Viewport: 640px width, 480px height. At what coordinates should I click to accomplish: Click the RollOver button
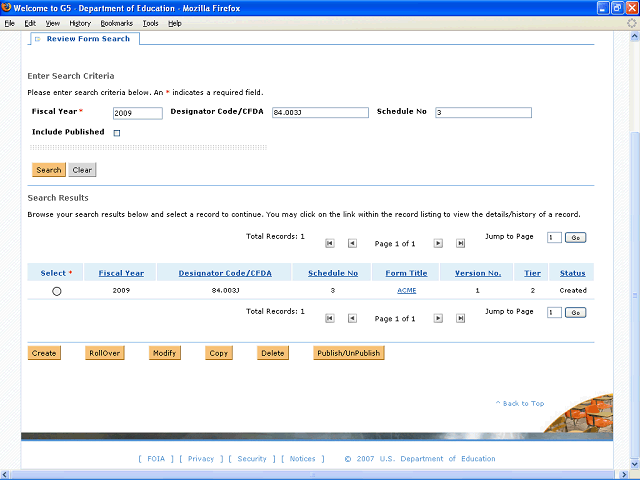click(x=104, y=353)
